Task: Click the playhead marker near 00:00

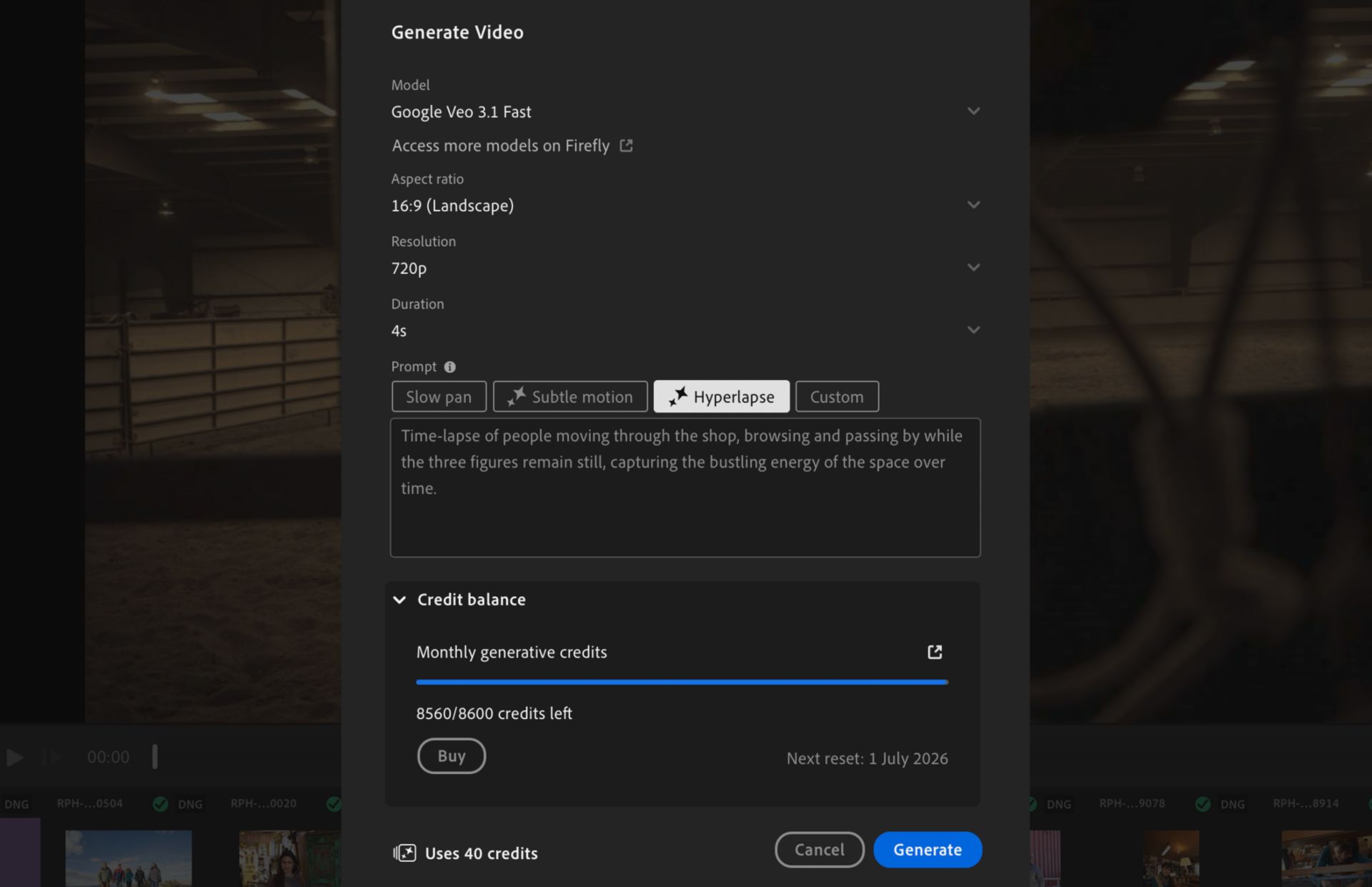Action: [x=155, y=757]
